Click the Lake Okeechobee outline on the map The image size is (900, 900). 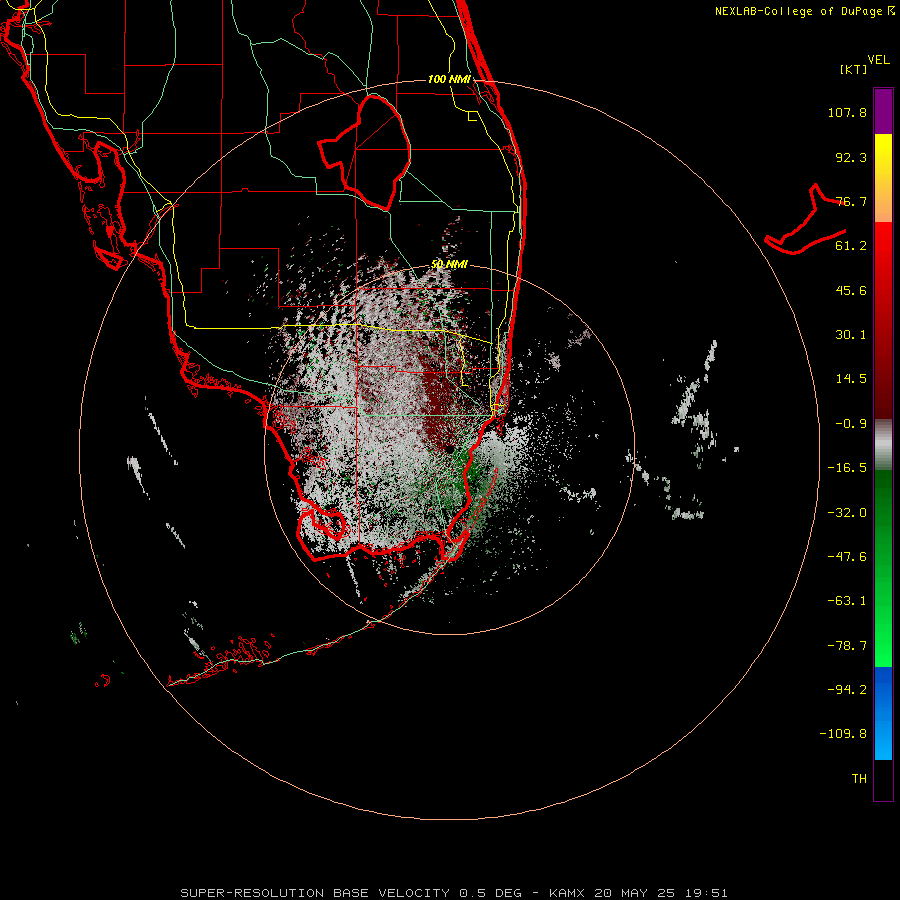click(x=365, y=153)
